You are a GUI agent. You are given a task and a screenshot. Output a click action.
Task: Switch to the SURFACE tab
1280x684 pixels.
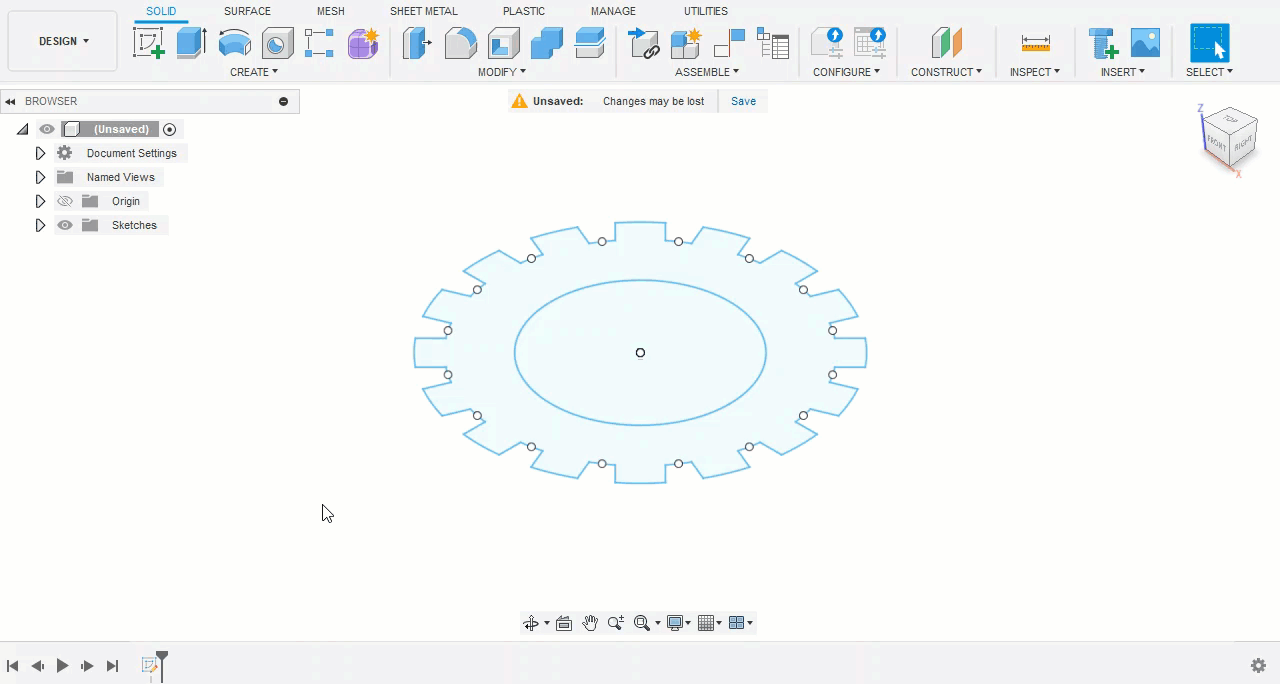(247, 11)
